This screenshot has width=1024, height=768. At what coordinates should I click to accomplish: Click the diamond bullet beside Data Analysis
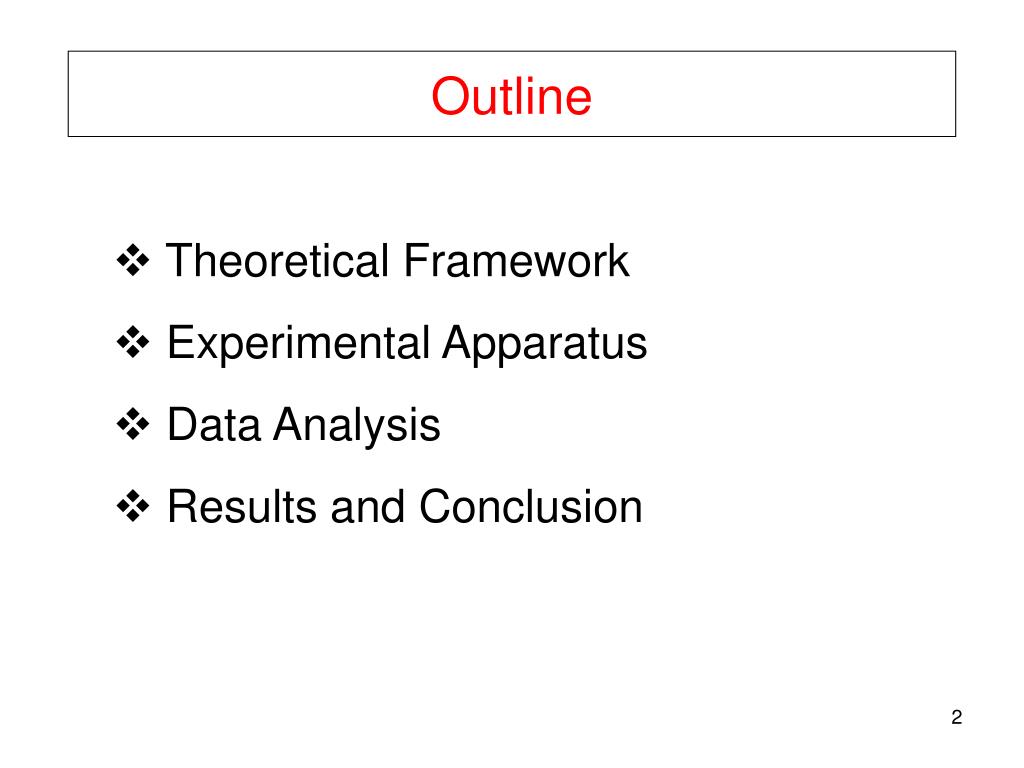pyautogui.click(x=133, y=424)
